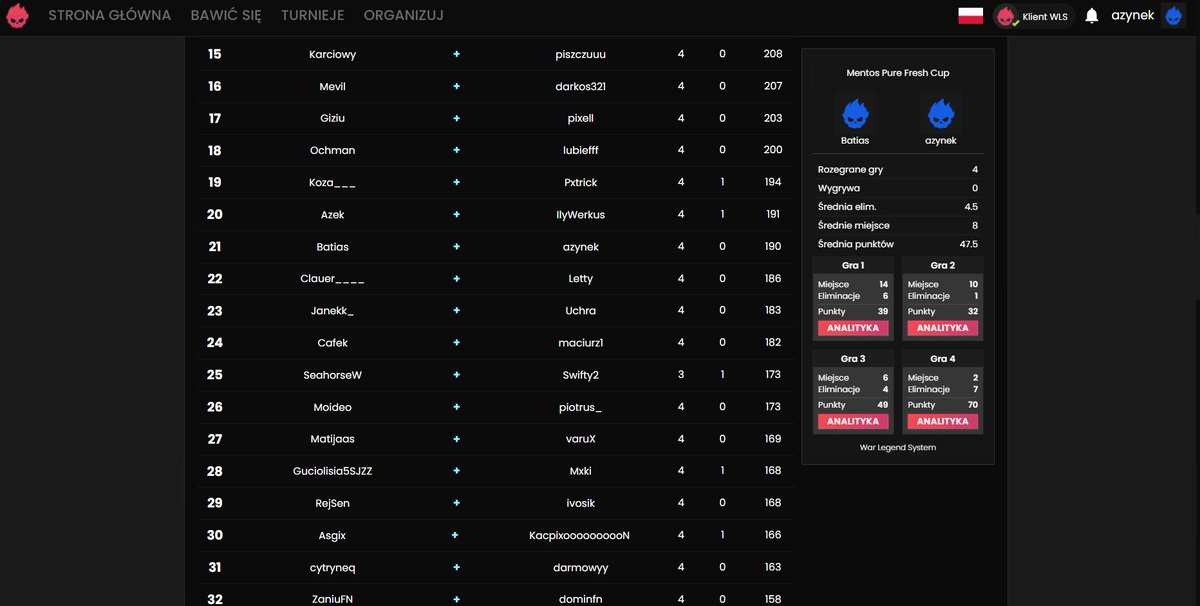Click the plus icon in Janekk_ row
This screenshot has height=606, width=1200.
[x=456, y=311]
